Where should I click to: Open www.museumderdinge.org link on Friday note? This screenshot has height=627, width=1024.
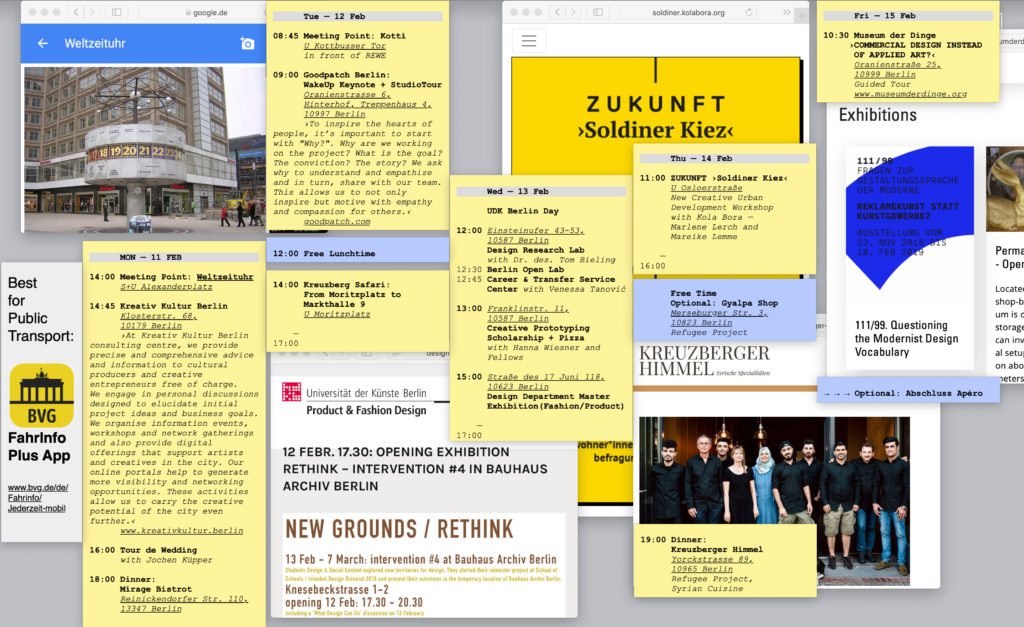909,94
